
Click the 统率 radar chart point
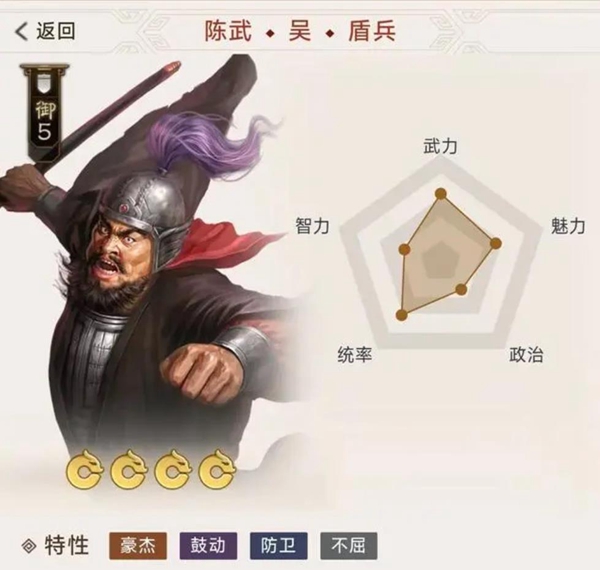401,315
